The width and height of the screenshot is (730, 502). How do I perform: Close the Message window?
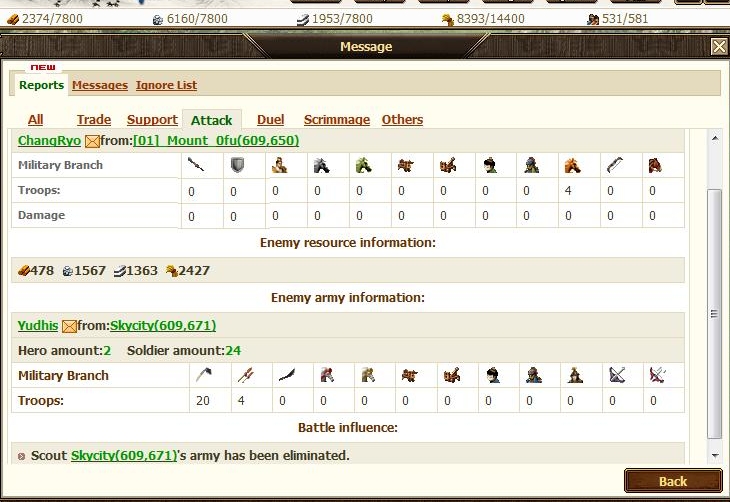[719, 47]
